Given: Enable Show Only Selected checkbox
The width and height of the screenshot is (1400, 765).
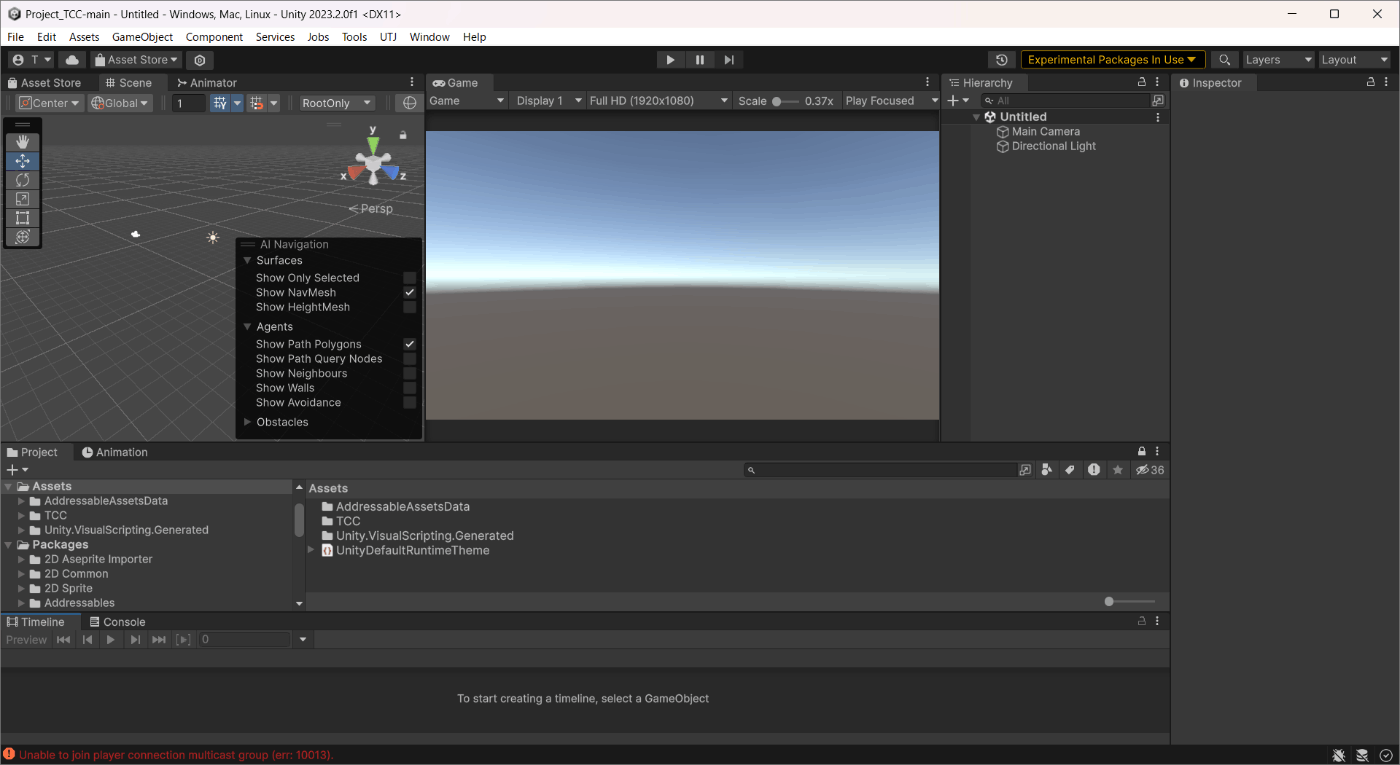Looking at the screenshot, I should pyautogui.click(x=409, y=278).
